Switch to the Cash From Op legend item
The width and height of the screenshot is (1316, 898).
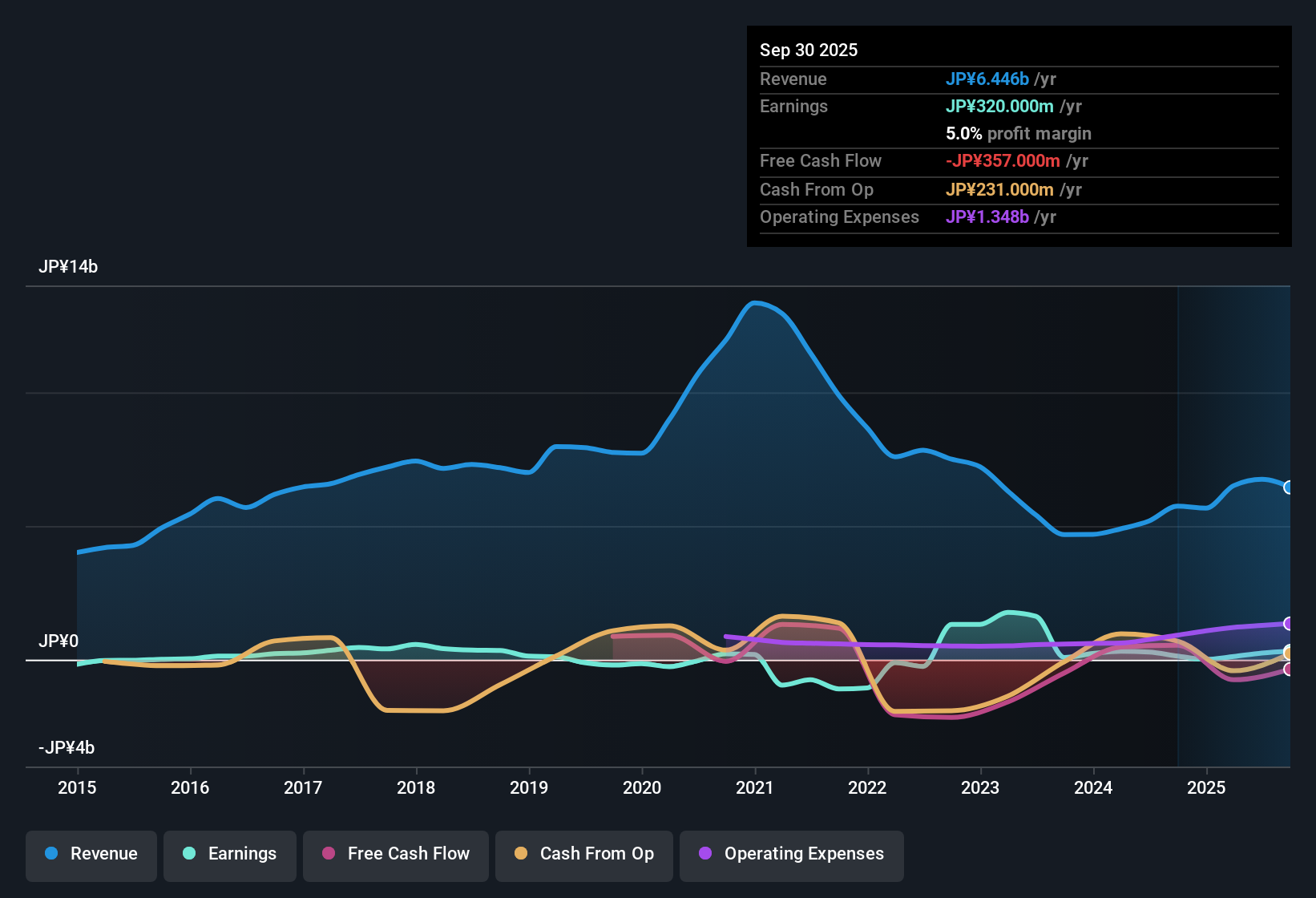pyautogui.click(x=583, y=854)
